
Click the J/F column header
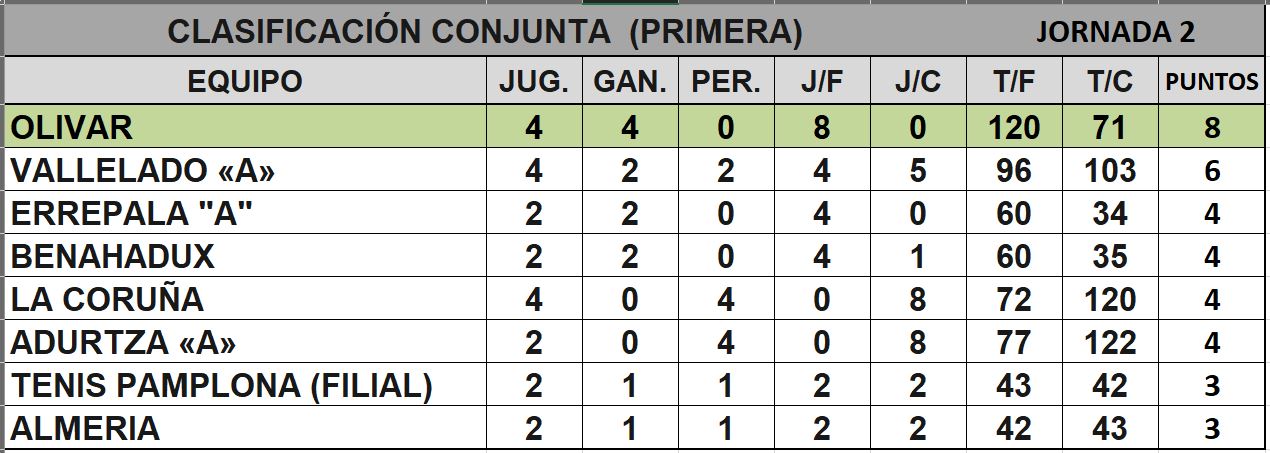[822, 81]
